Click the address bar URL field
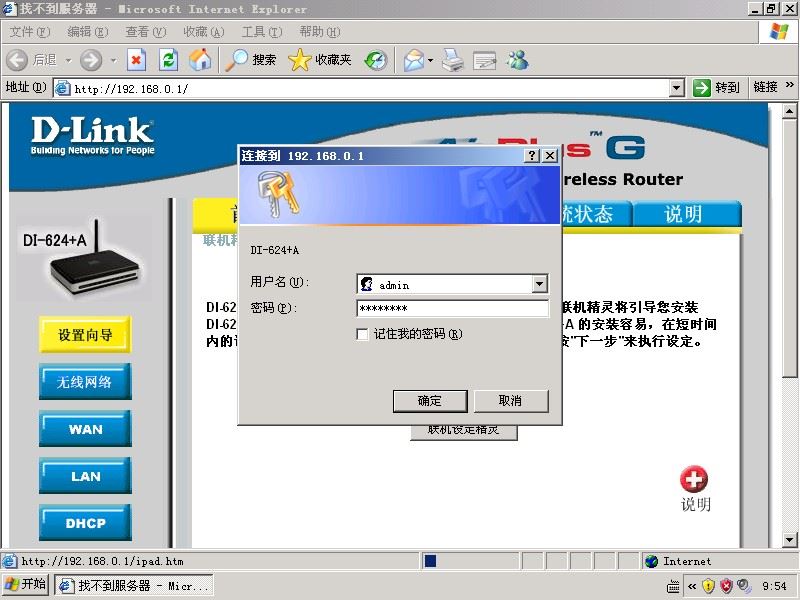 point(369,88)
